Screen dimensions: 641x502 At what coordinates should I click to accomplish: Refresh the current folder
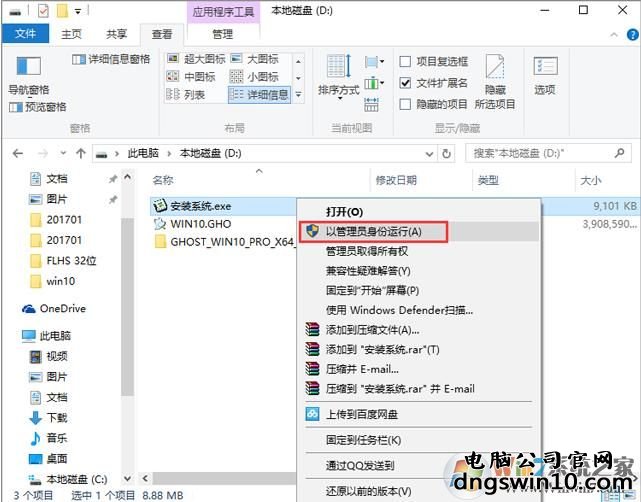446,154
